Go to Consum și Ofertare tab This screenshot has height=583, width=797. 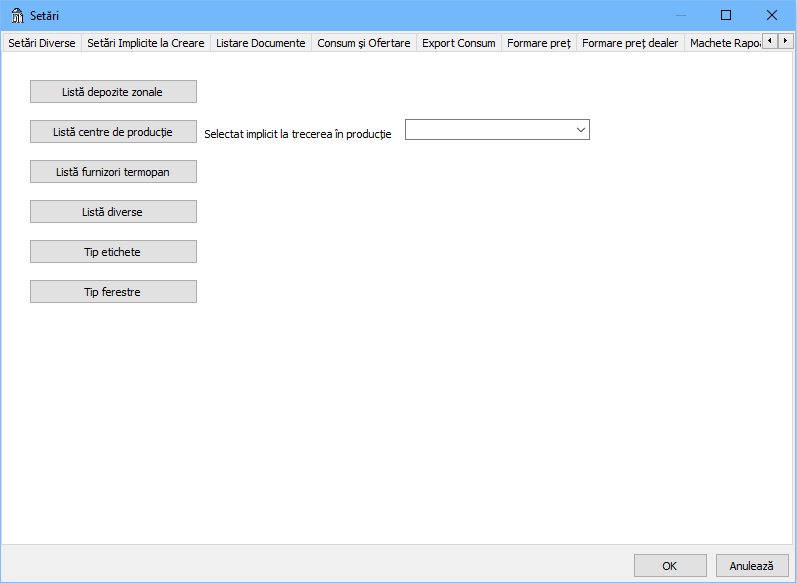364,43
